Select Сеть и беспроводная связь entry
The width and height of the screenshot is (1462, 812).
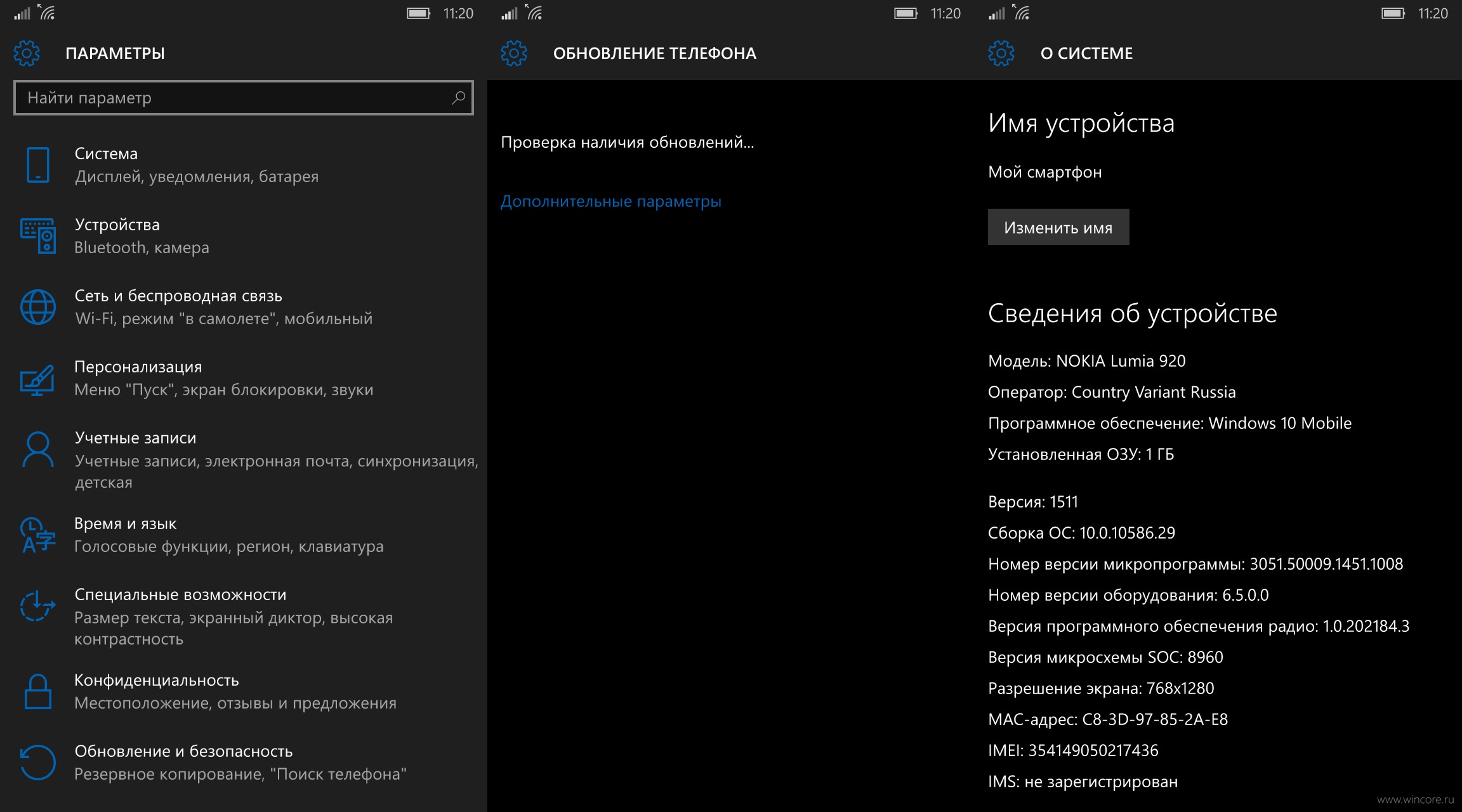[x=244, y=307]
